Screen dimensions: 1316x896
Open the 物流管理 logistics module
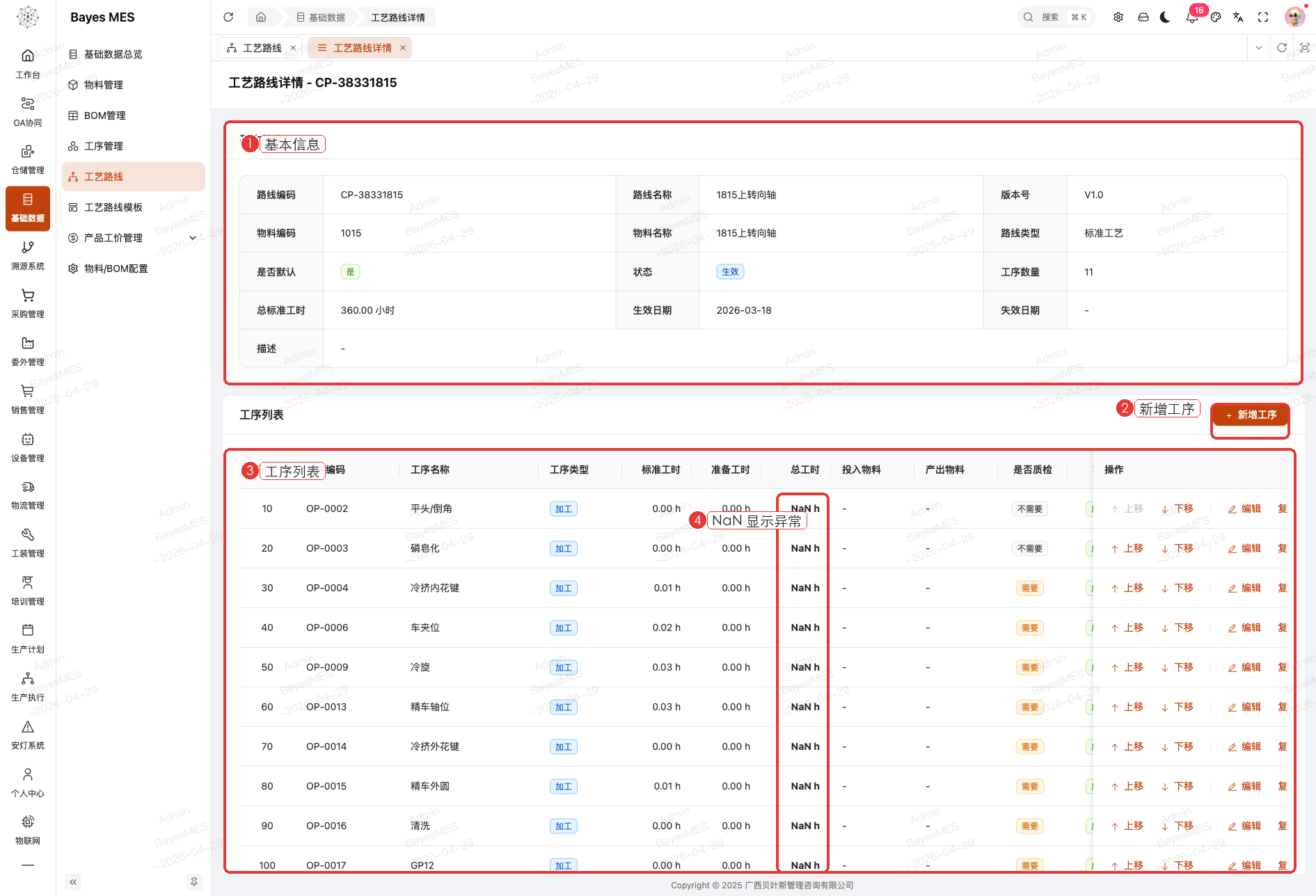pos(28,495)
